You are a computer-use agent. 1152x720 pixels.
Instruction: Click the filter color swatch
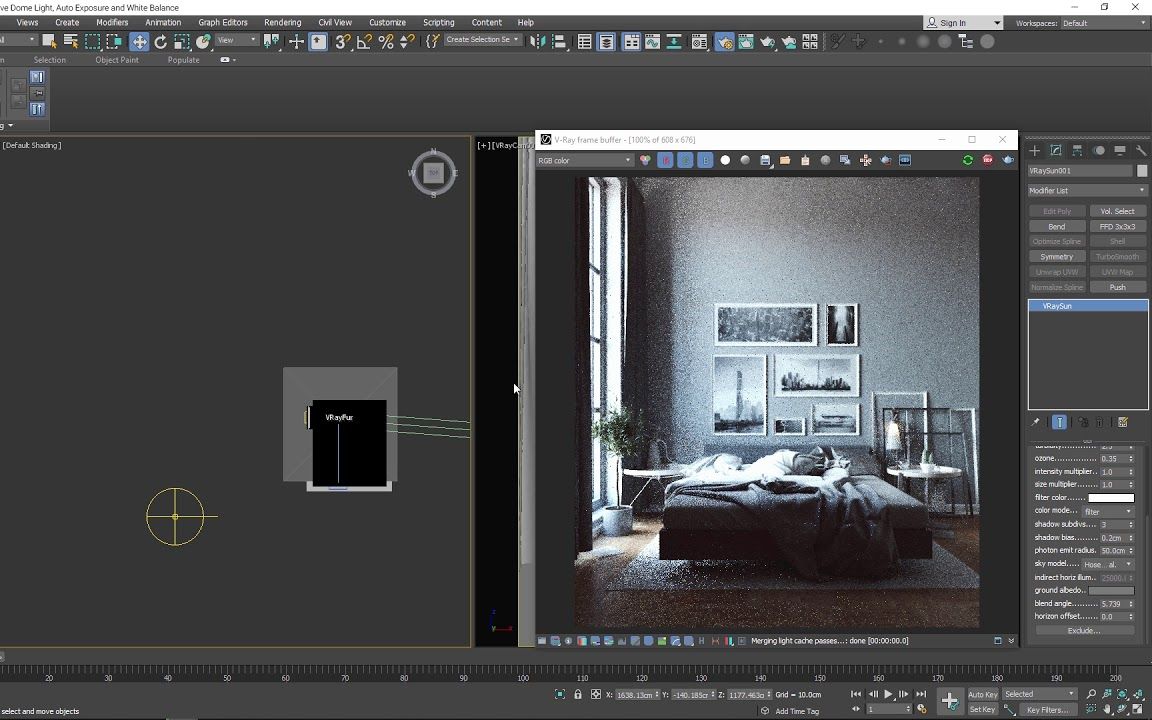(x=1111, y=497)
